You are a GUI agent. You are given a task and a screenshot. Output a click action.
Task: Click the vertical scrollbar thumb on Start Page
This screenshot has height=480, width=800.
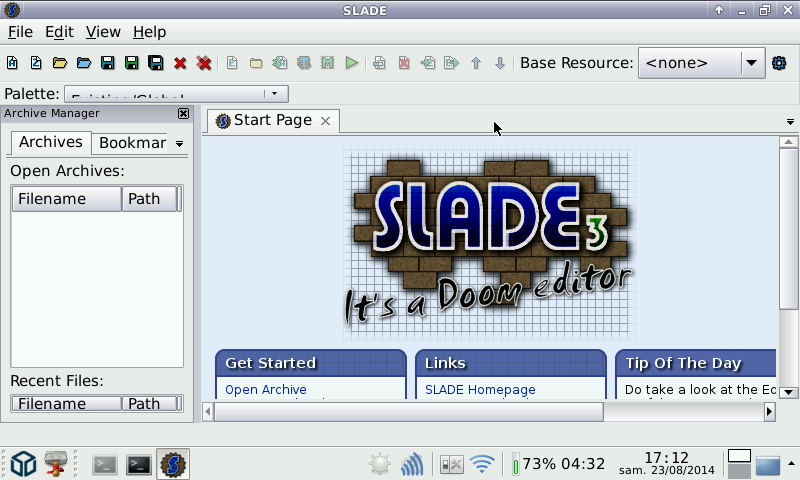(x=788, y=229)
